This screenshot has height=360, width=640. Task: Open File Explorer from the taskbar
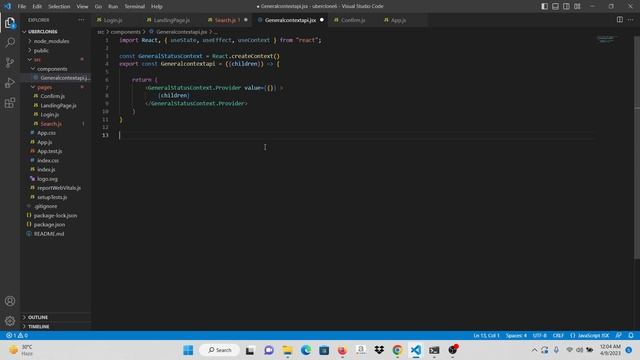[x=287, y=350]
